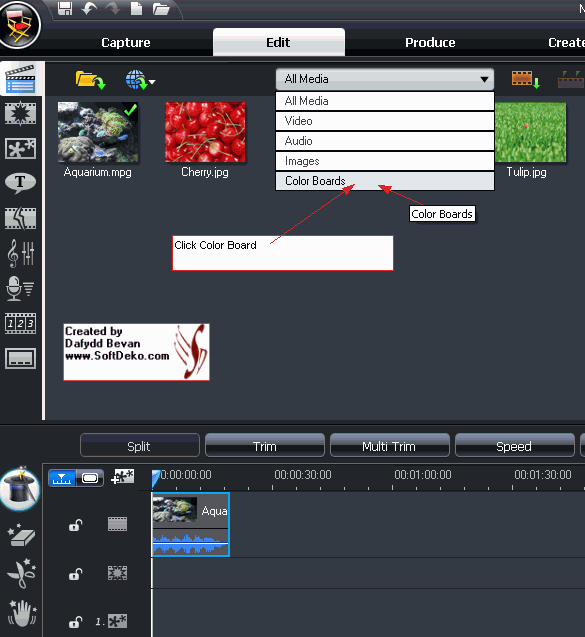This screenshot has width=585, height=637.
Task: Click the Magic Movie Wizard hat icon
Action: pyautogui.click(x=20, y=488)
